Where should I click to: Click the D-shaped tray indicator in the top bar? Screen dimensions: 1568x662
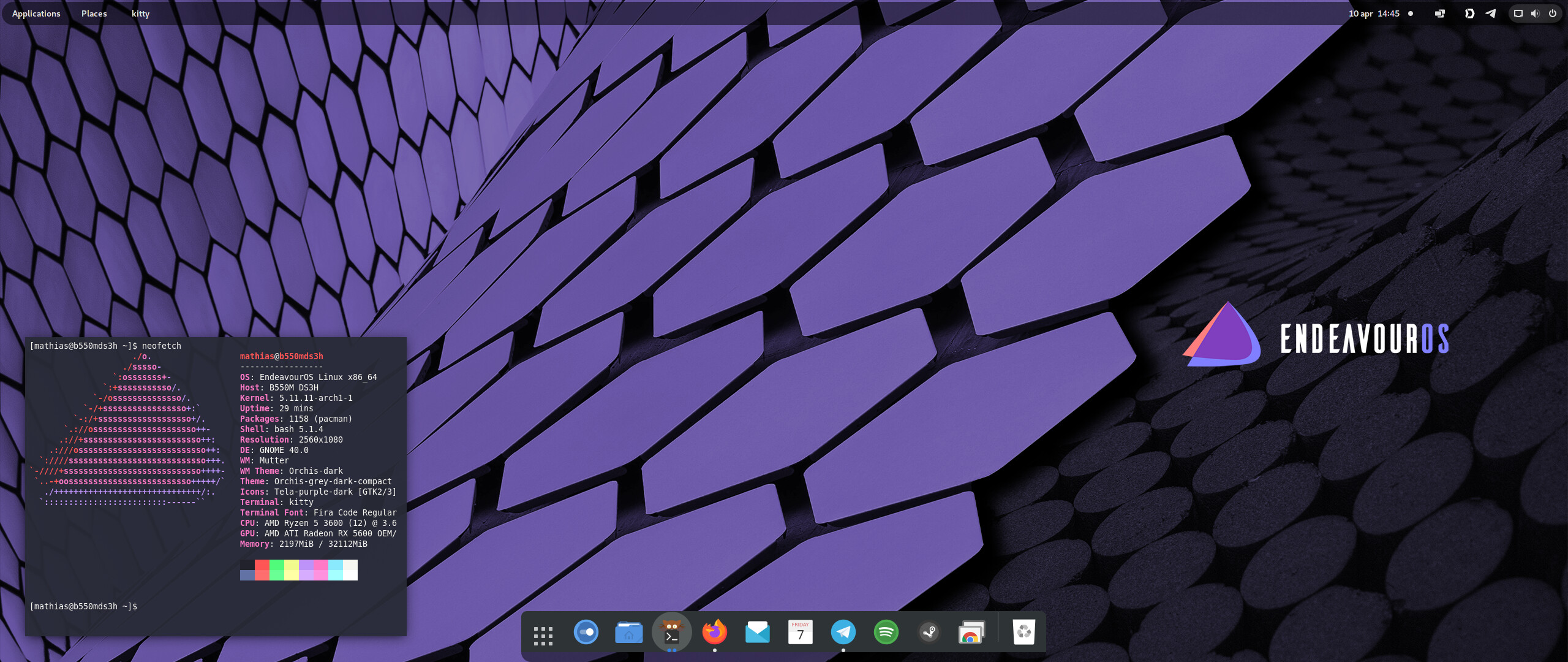tap(1469, 13)
